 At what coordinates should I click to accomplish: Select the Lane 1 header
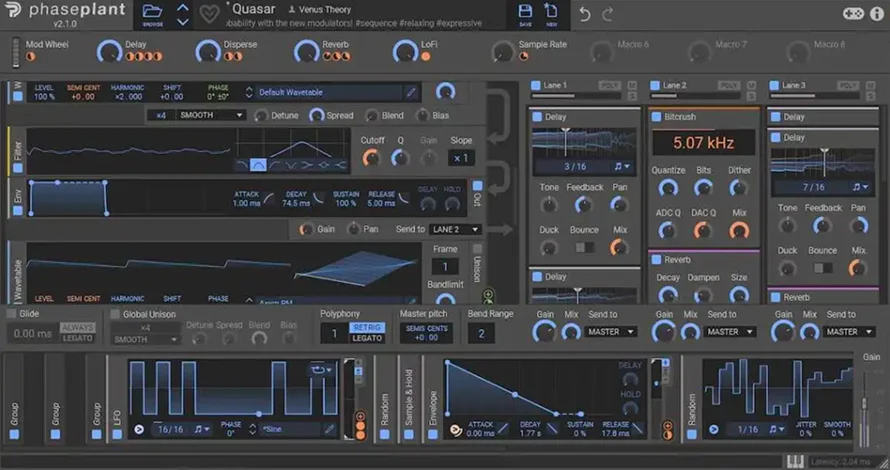point(556,86)
